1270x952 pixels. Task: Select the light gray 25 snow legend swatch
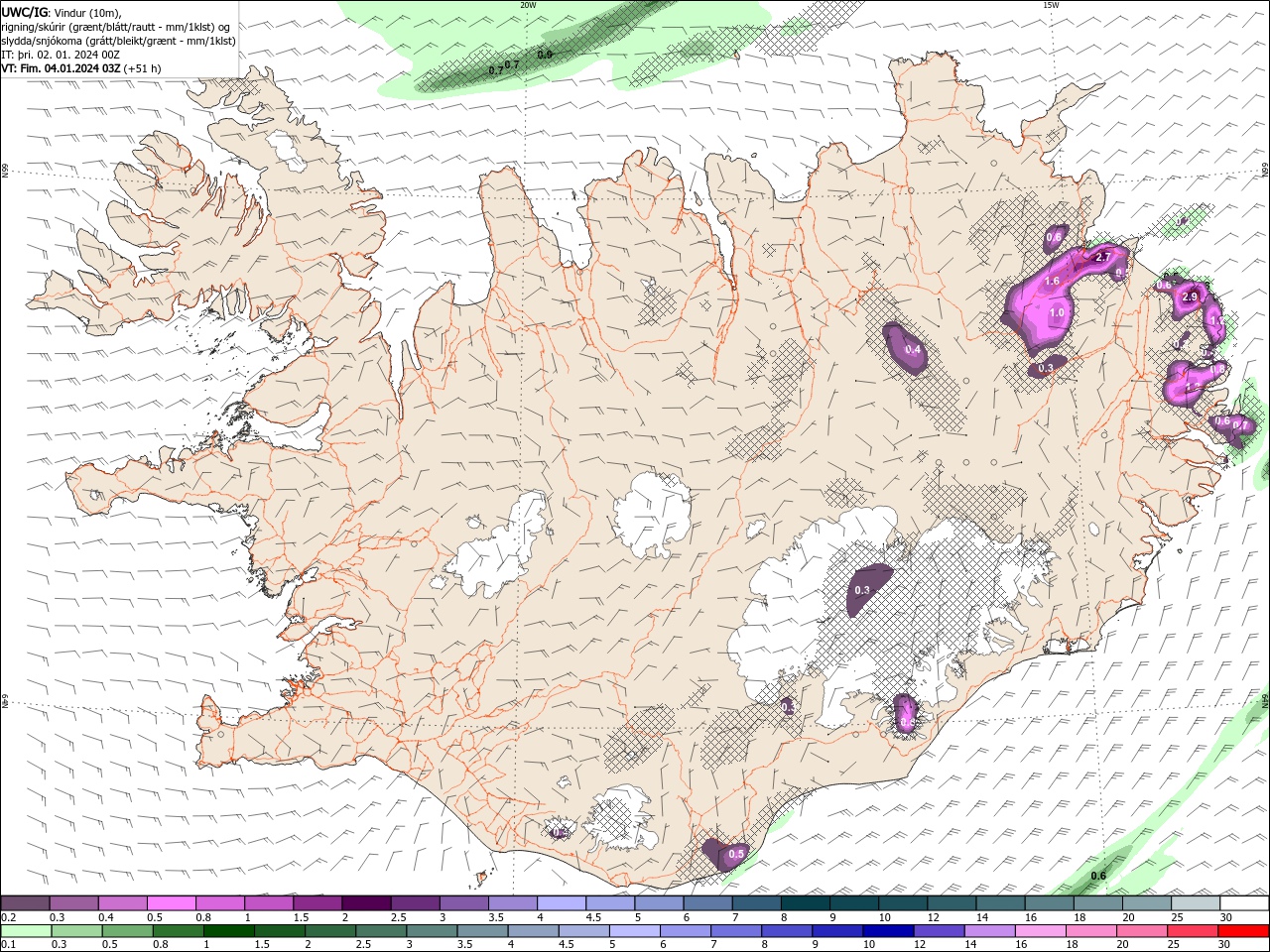coord(1196,902)
